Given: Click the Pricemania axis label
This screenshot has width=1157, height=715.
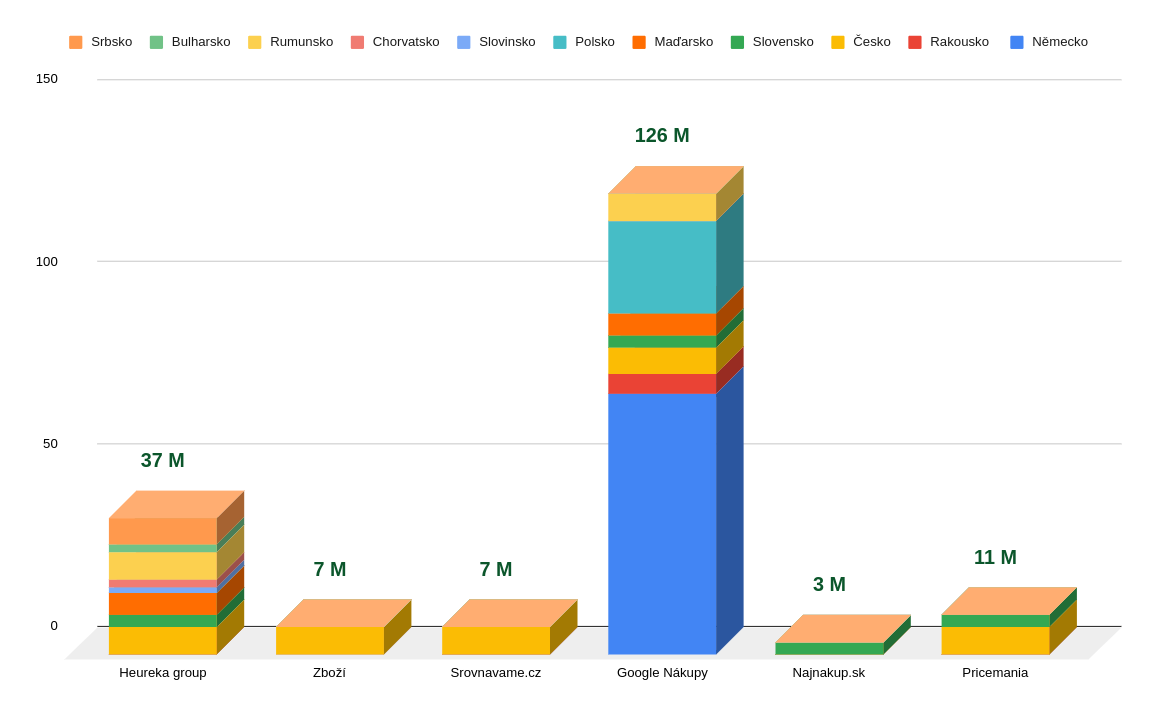Looking at the screenshot, I should (995, 673).
